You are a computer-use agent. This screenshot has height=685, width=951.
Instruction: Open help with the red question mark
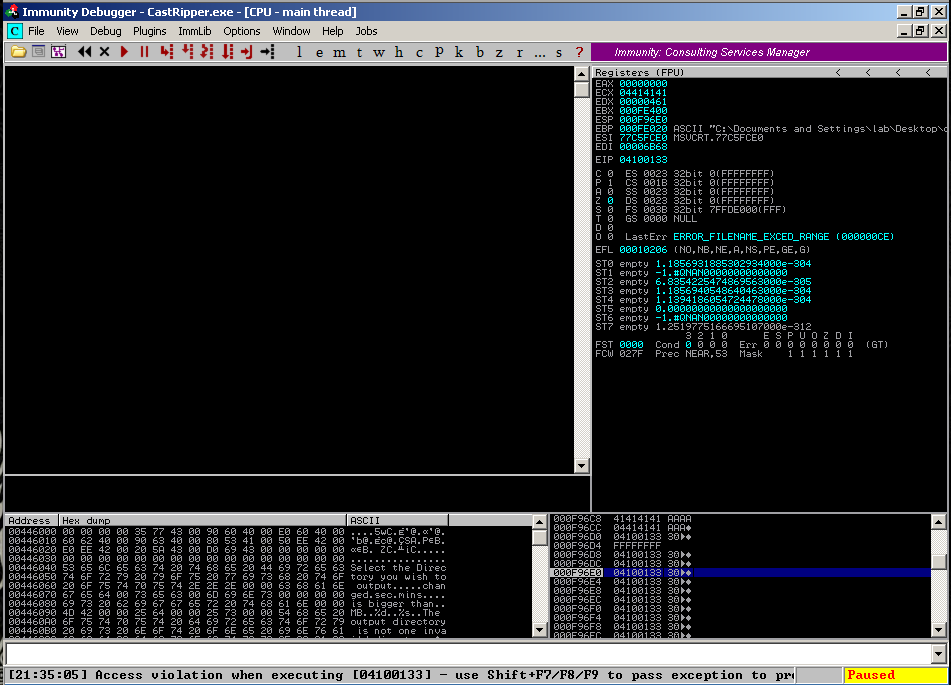pos(579,52)
